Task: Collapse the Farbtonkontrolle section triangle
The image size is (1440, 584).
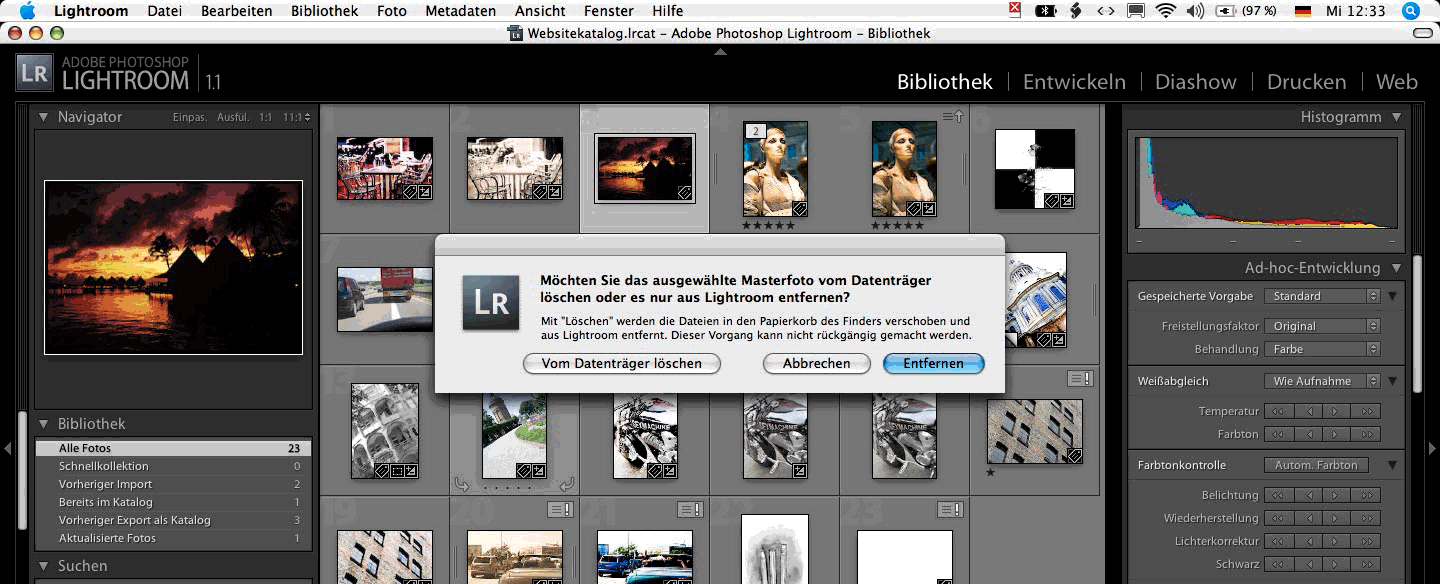Action: click(x=1392, y=465)
